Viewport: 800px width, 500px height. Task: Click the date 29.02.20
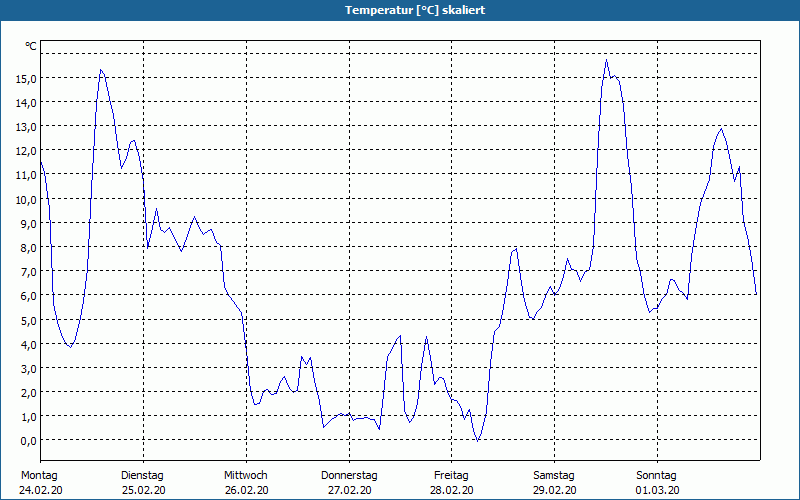point(555,490)
